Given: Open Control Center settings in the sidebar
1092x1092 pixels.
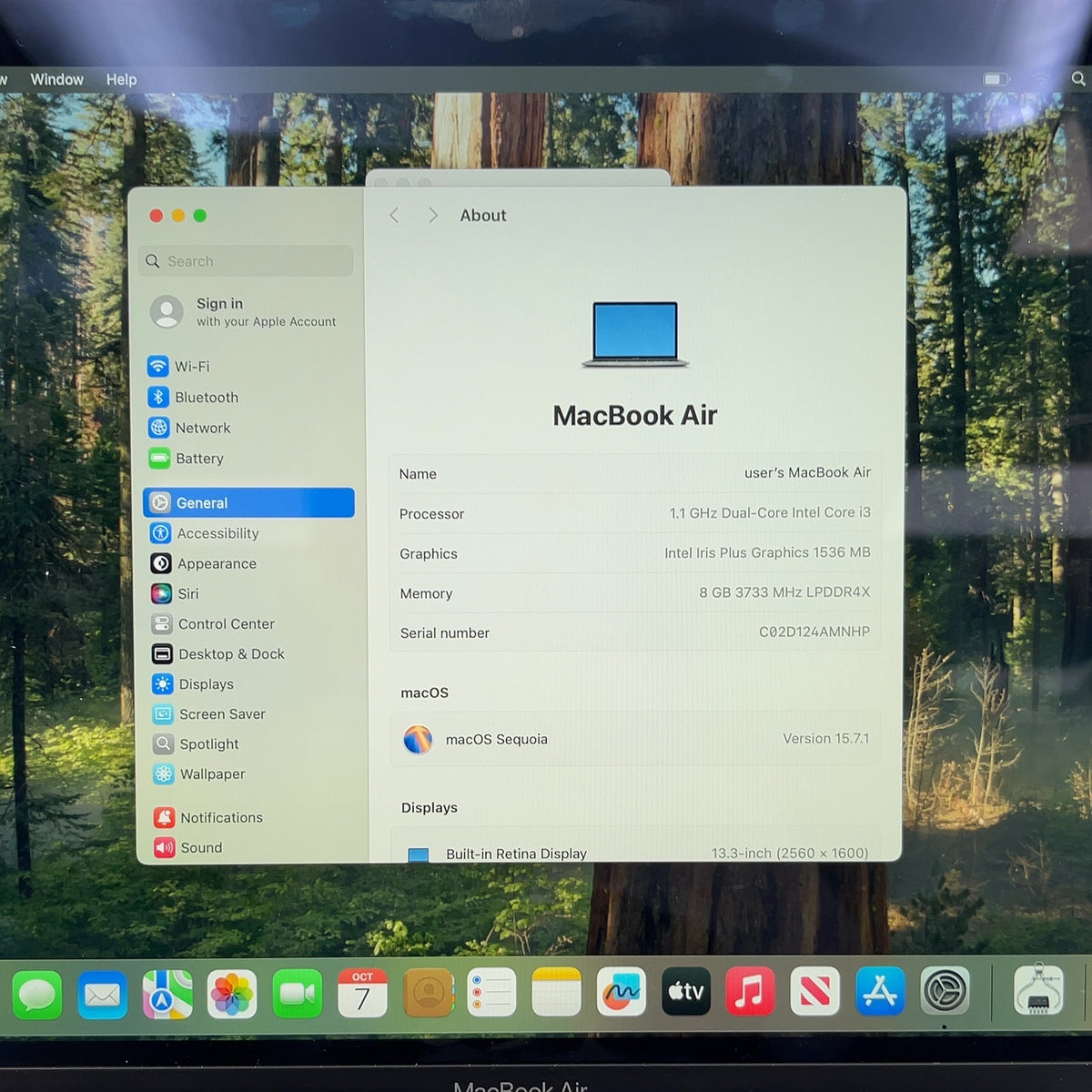Looking at the screenshot, I should pos(250,624).
